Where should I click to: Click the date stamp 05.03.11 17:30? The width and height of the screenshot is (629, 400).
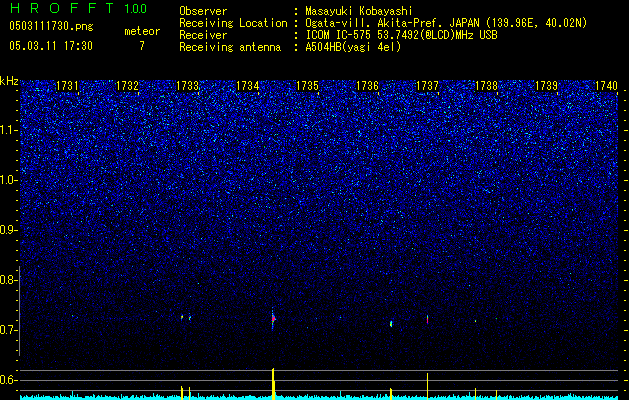point(51,46)
